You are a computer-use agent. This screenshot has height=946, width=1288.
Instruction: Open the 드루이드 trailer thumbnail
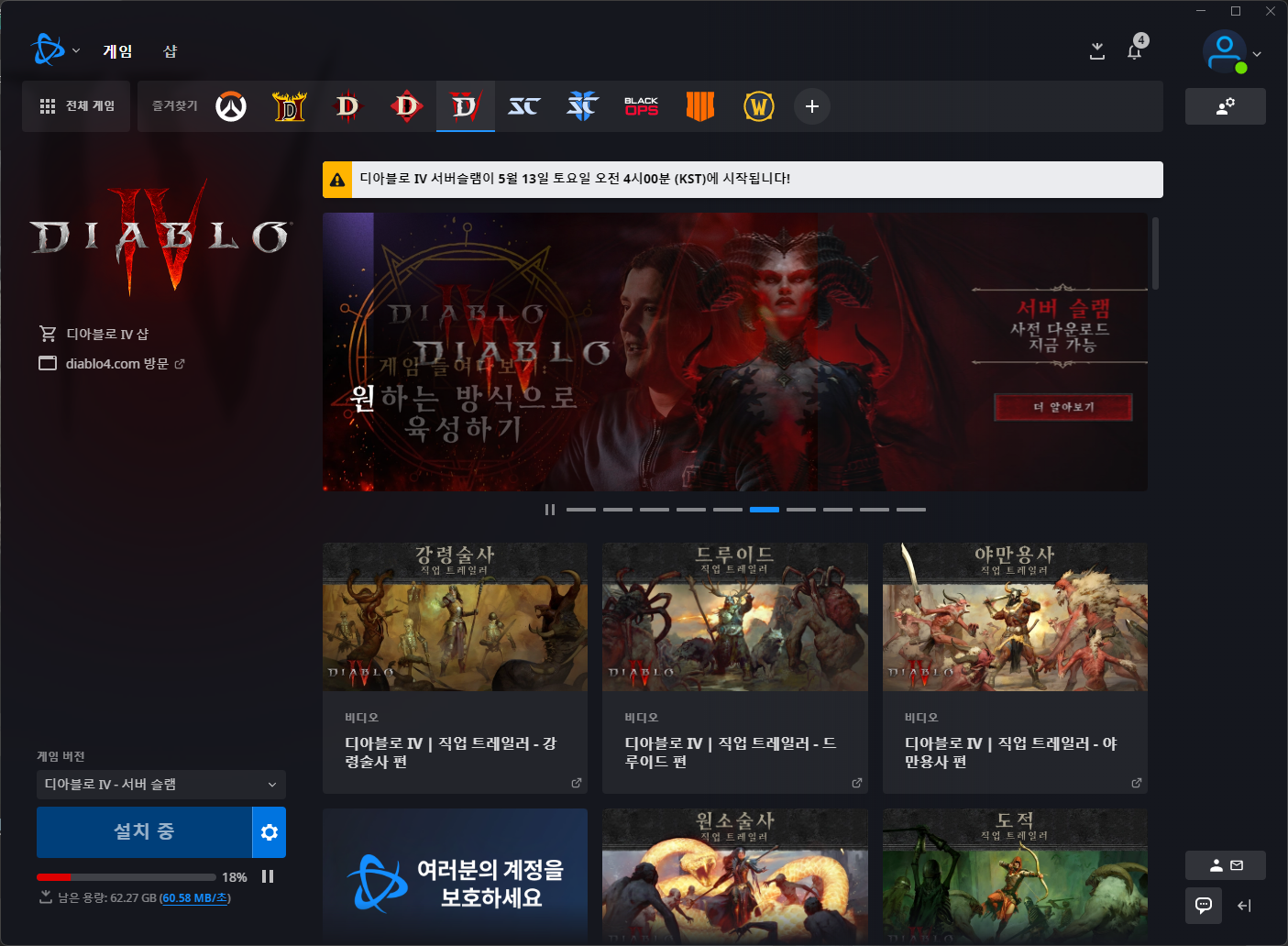coord(735,617)
